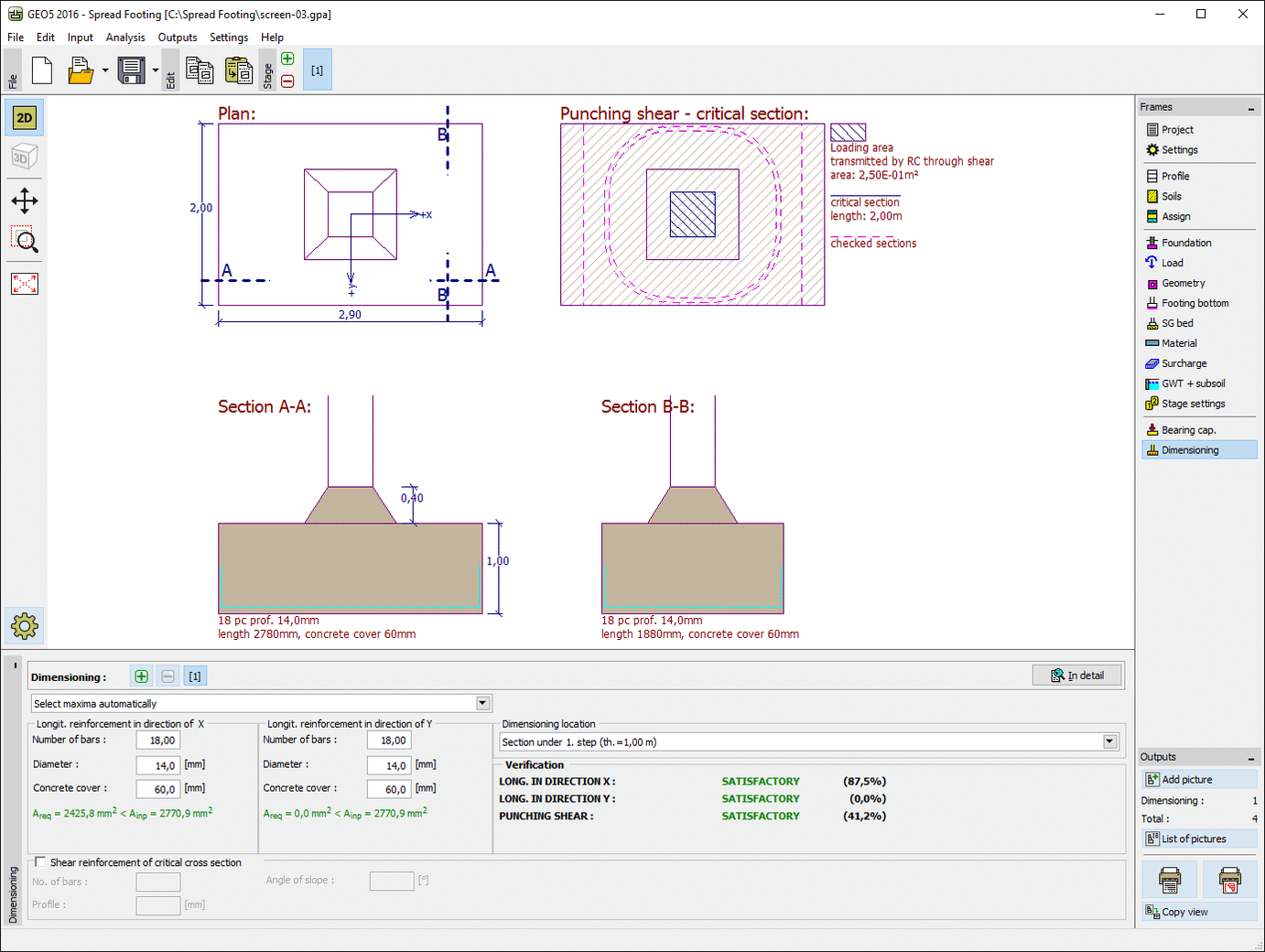Select the pan/move view tool
This screenshot has height=952, width=1265.
coord(24,200)
